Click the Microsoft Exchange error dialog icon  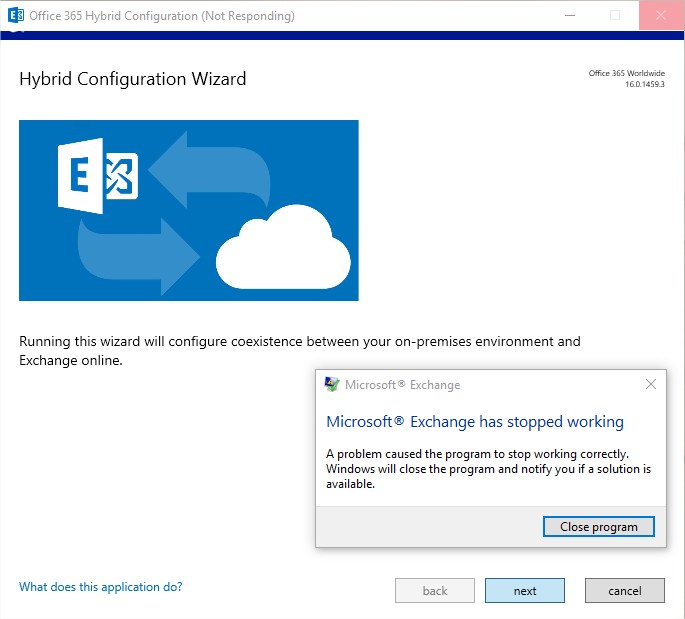[332, 384]
